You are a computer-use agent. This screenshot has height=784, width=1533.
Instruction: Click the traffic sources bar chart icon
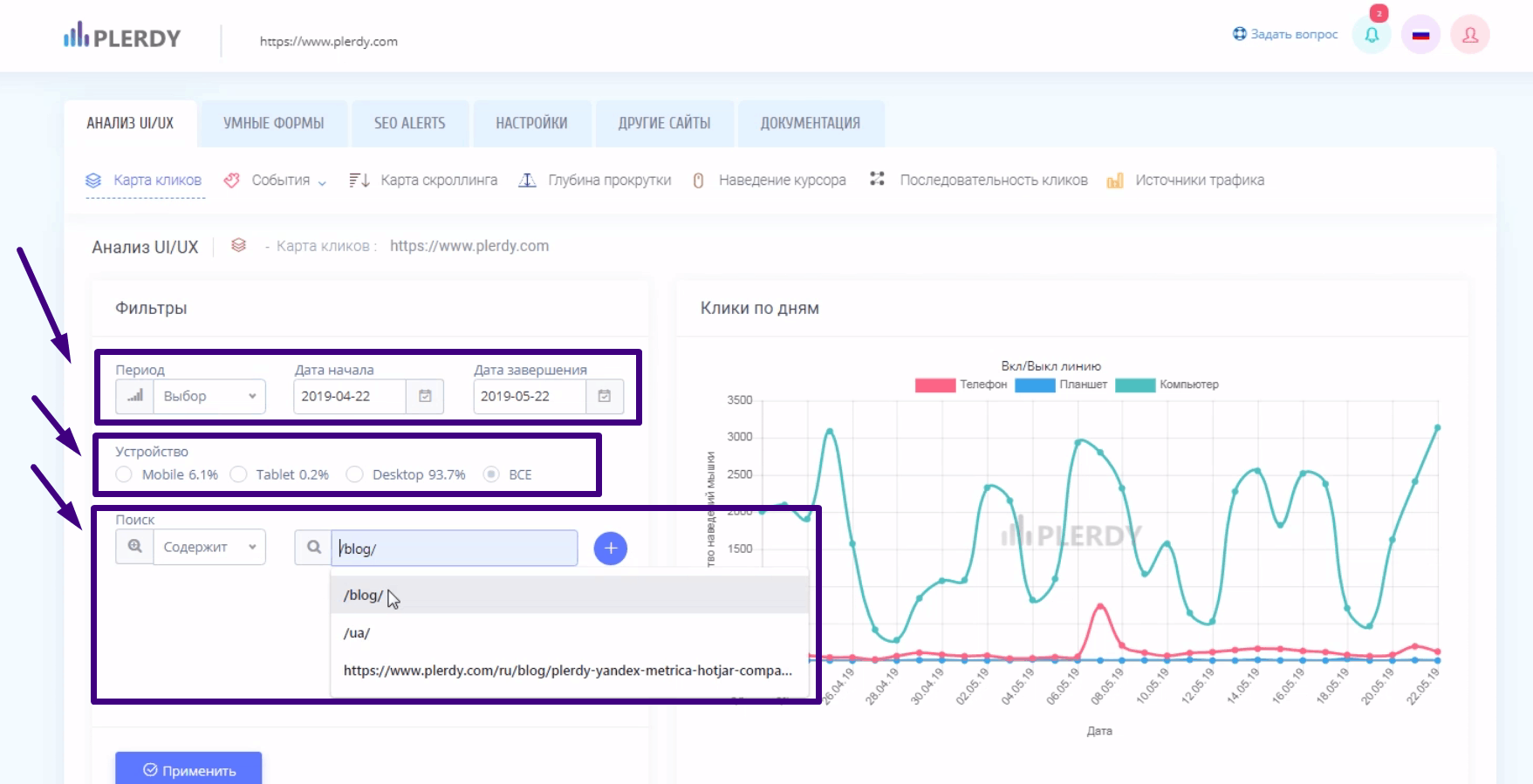(1115, 181)
